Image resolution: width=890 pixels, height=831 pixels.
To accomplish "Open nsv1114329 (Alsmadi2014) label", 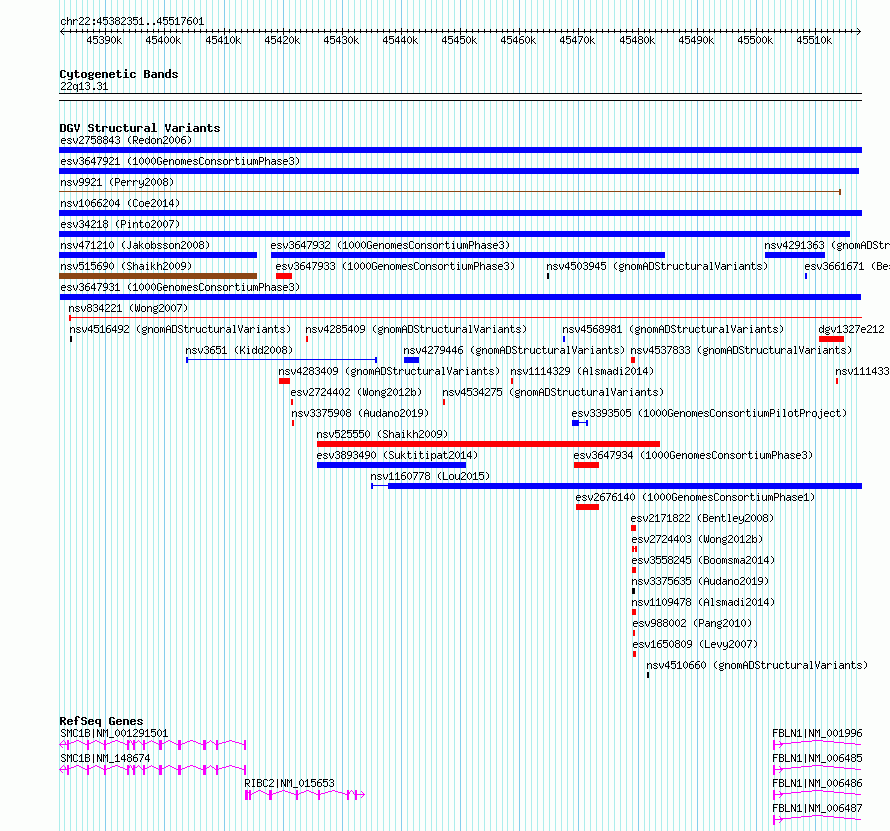I will 582,371.
